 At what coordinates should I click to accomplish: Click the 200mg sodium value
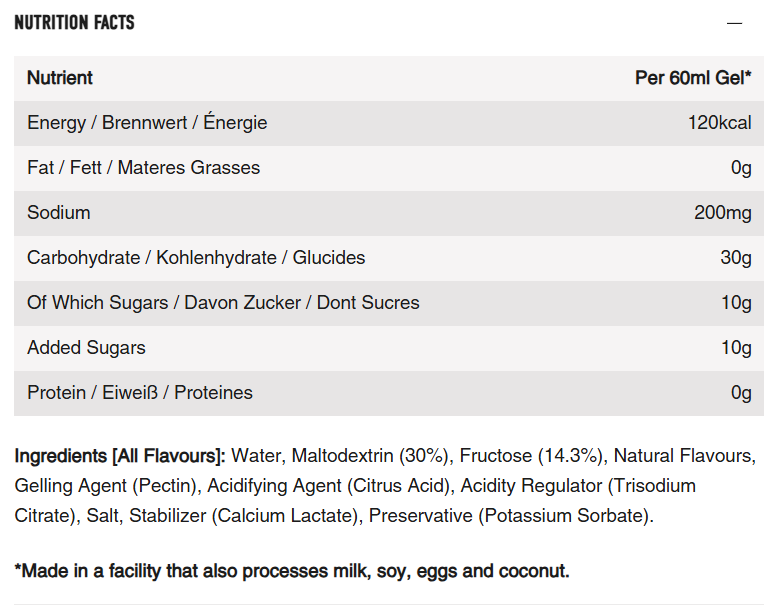point(723,213)
